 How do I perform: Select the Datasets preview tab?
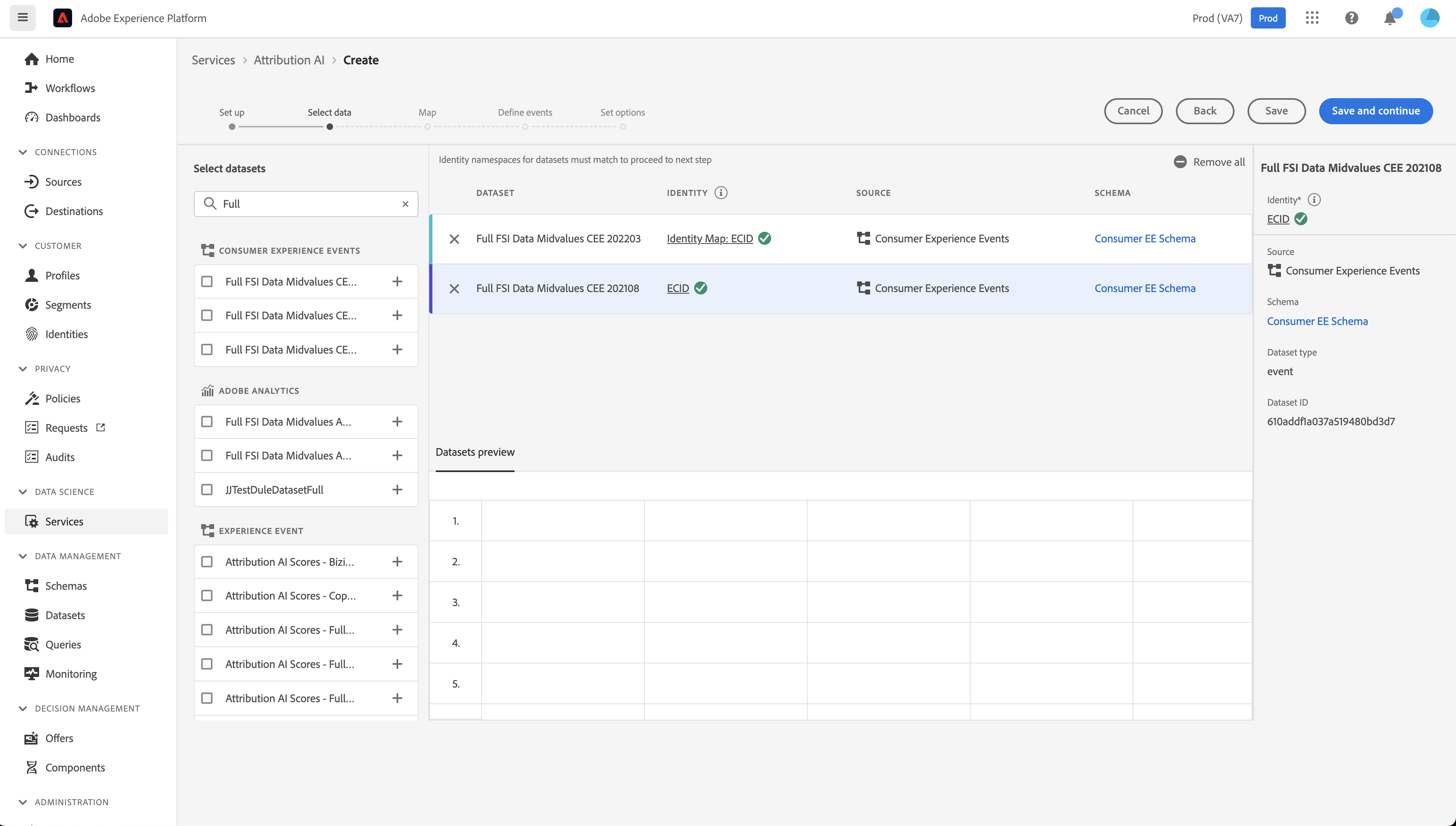[475, 452]
